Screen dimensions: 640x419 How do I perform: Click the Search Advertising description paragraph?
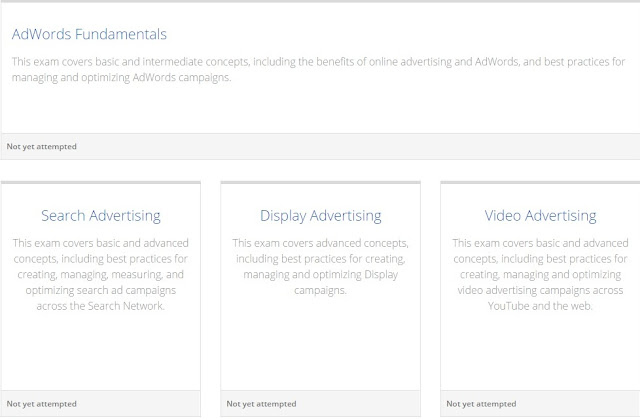(x=101, y=275)
